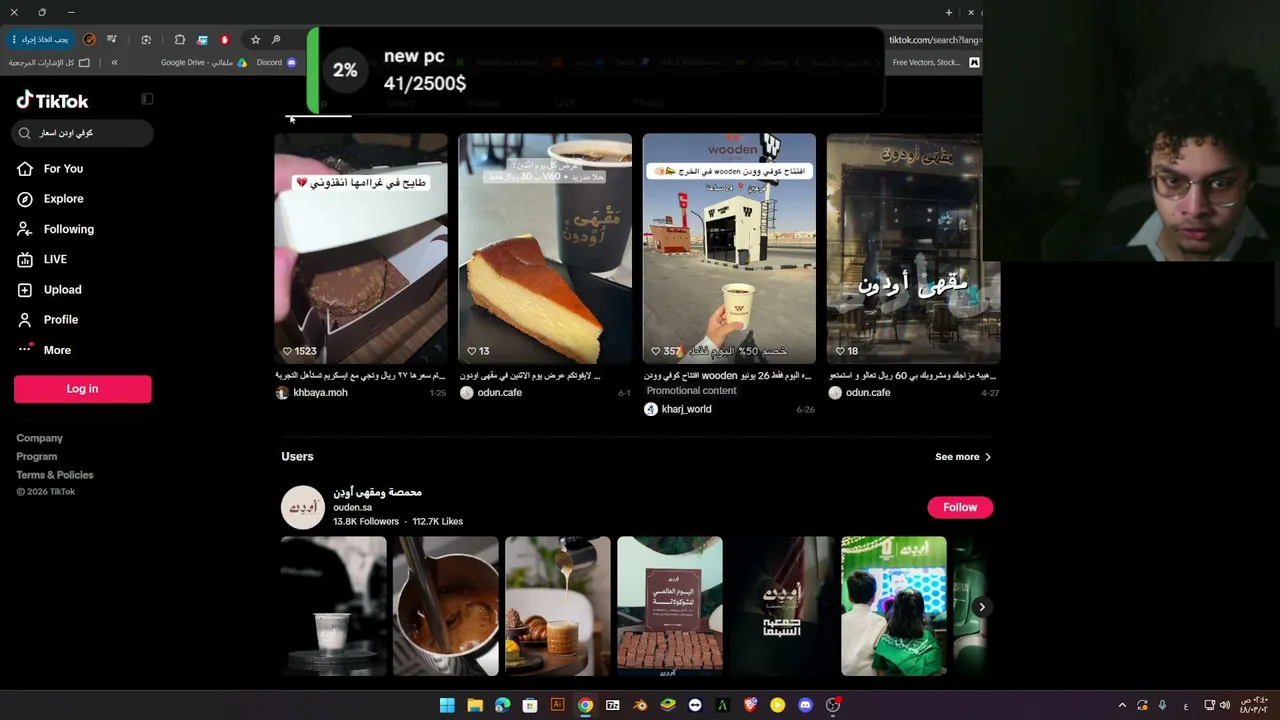Expand the bookmarks overflow chevron
This screenshot has width=1280, height=720.
coord(115,63)
